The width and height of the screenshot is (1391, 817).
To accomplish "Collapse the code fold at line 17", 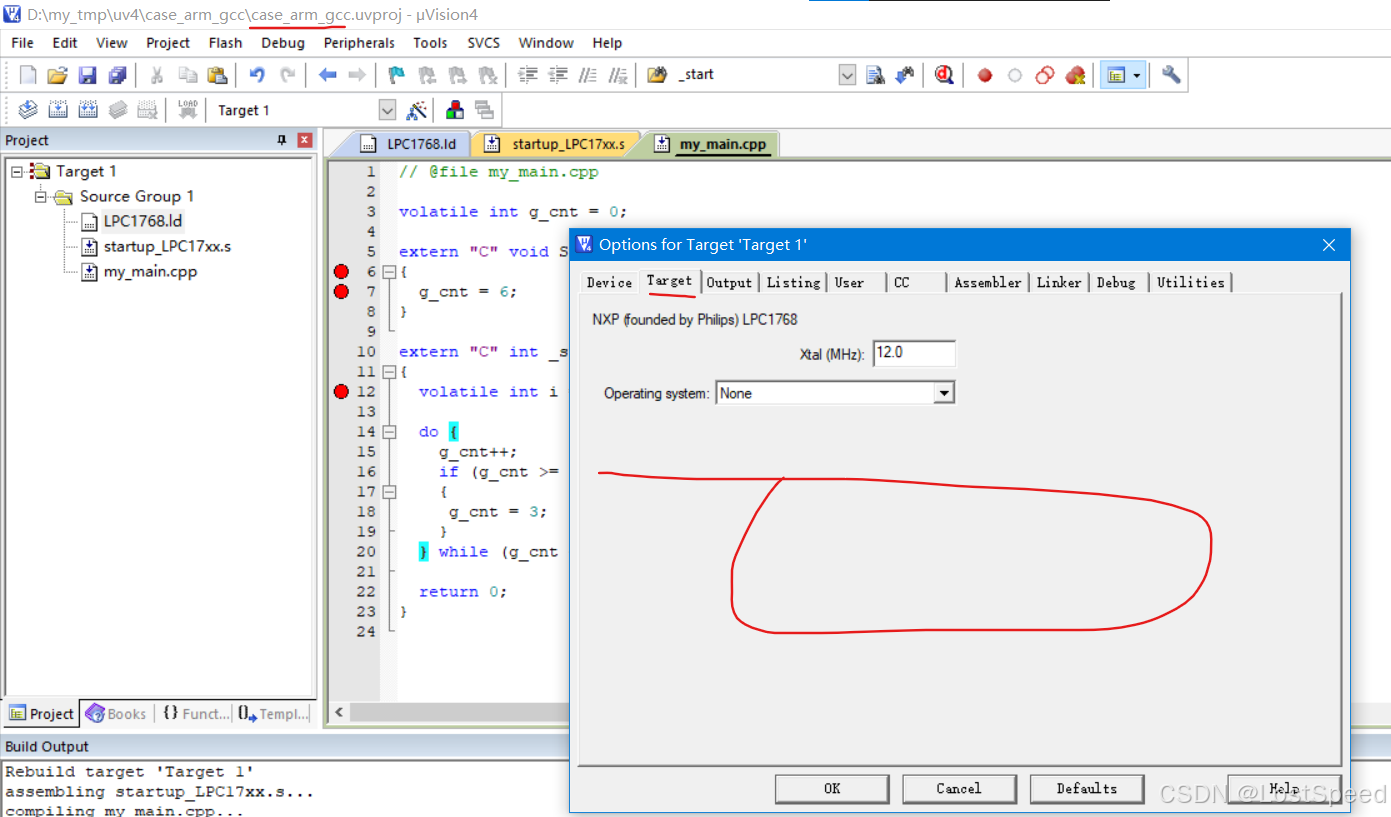I will (389, 492).
